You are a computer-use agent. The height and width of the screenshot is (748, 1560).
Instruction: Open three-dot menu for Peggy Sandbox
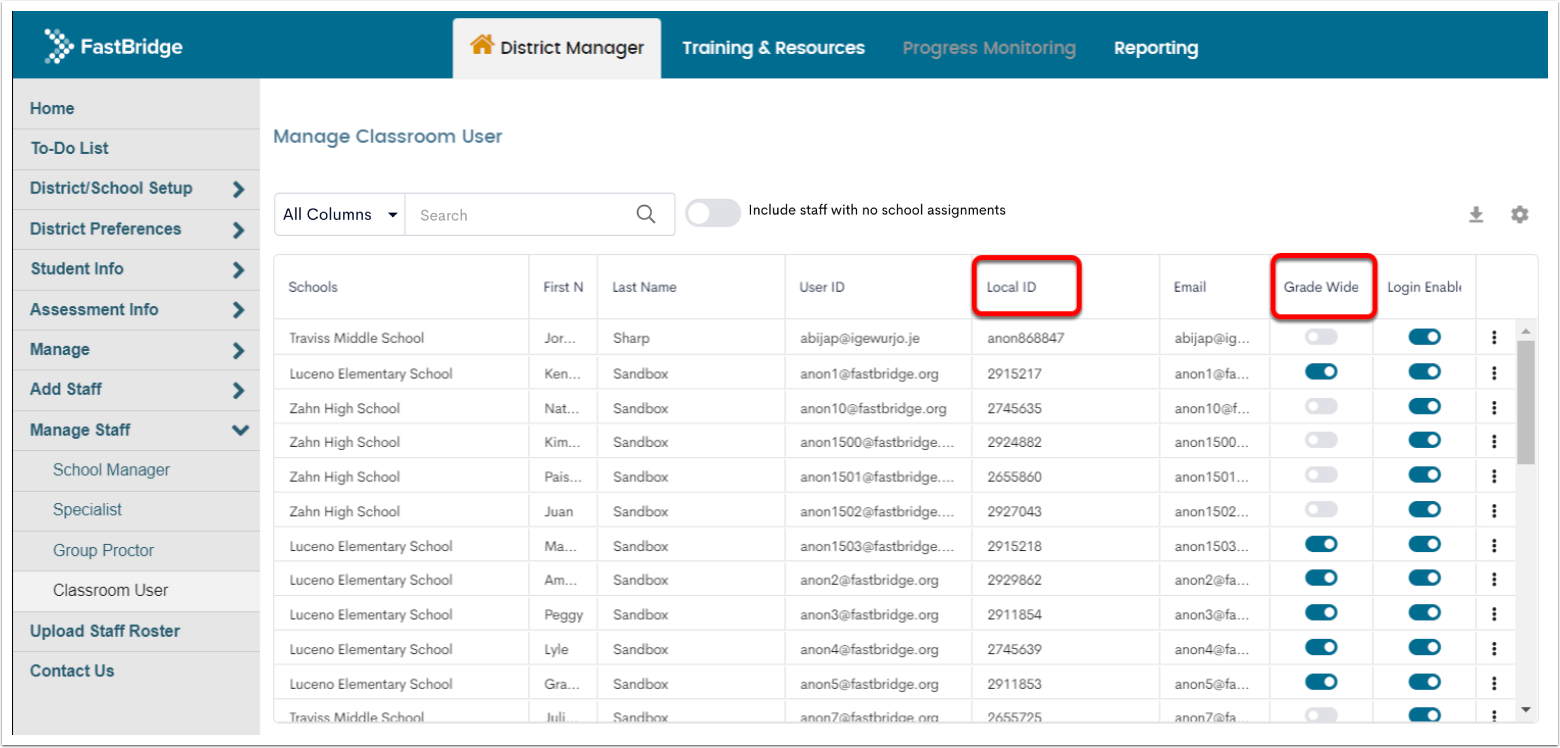tap(1494, 615)
